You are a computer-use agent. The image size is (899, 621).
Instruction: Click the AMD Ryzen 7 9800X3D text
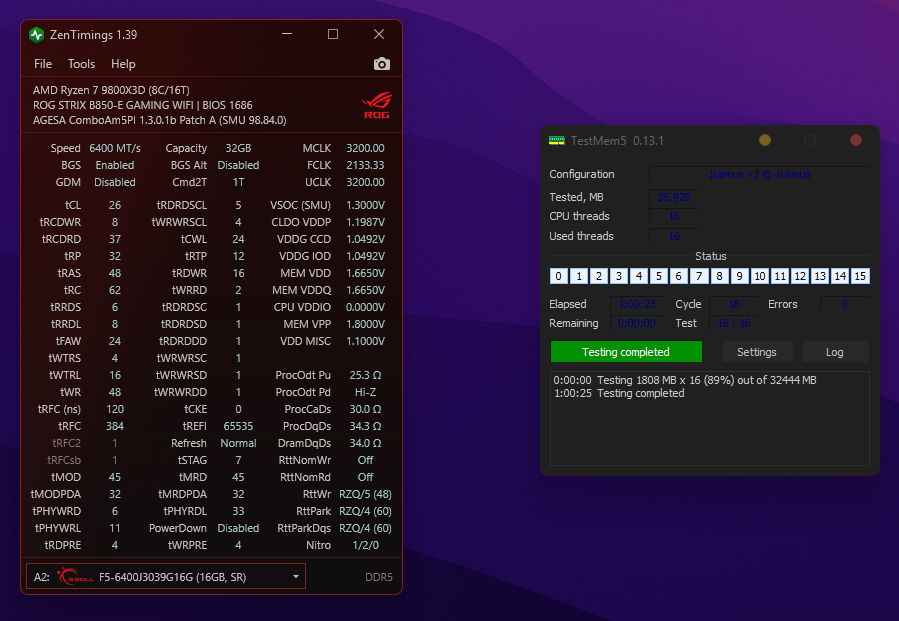click(111, 90)
